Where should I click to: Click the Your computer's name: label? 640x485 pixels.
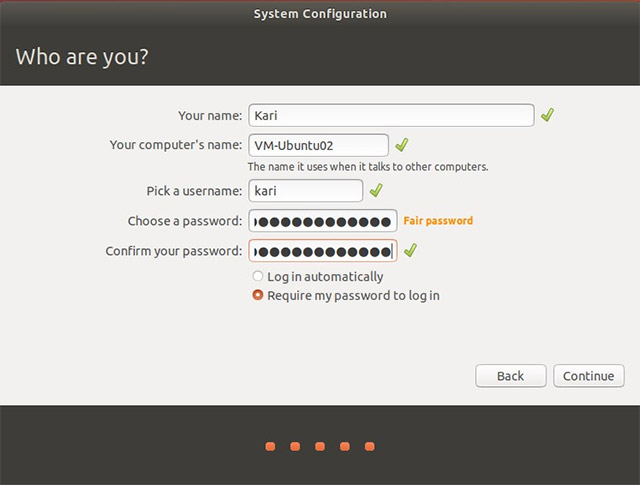[176, 145]
